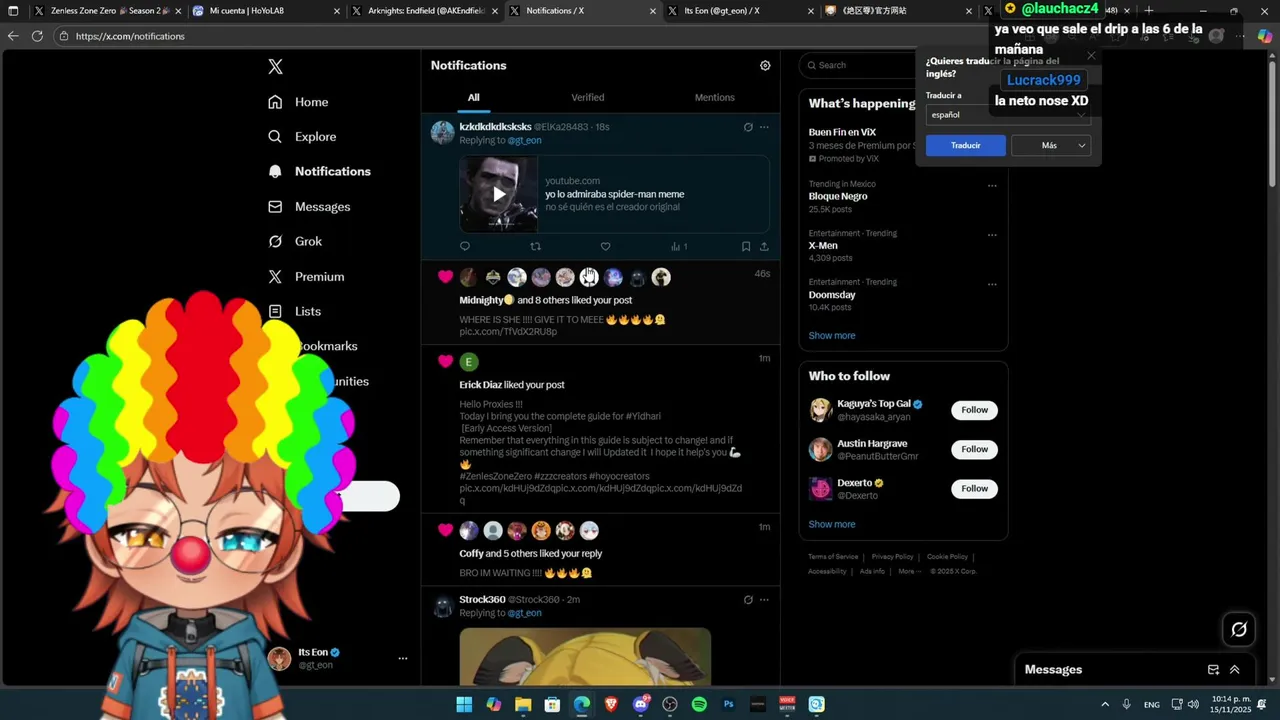Open kzkdkdkdksksks profile avatar
Viewport: 1280px width, 720px height.
coord(442,133)
